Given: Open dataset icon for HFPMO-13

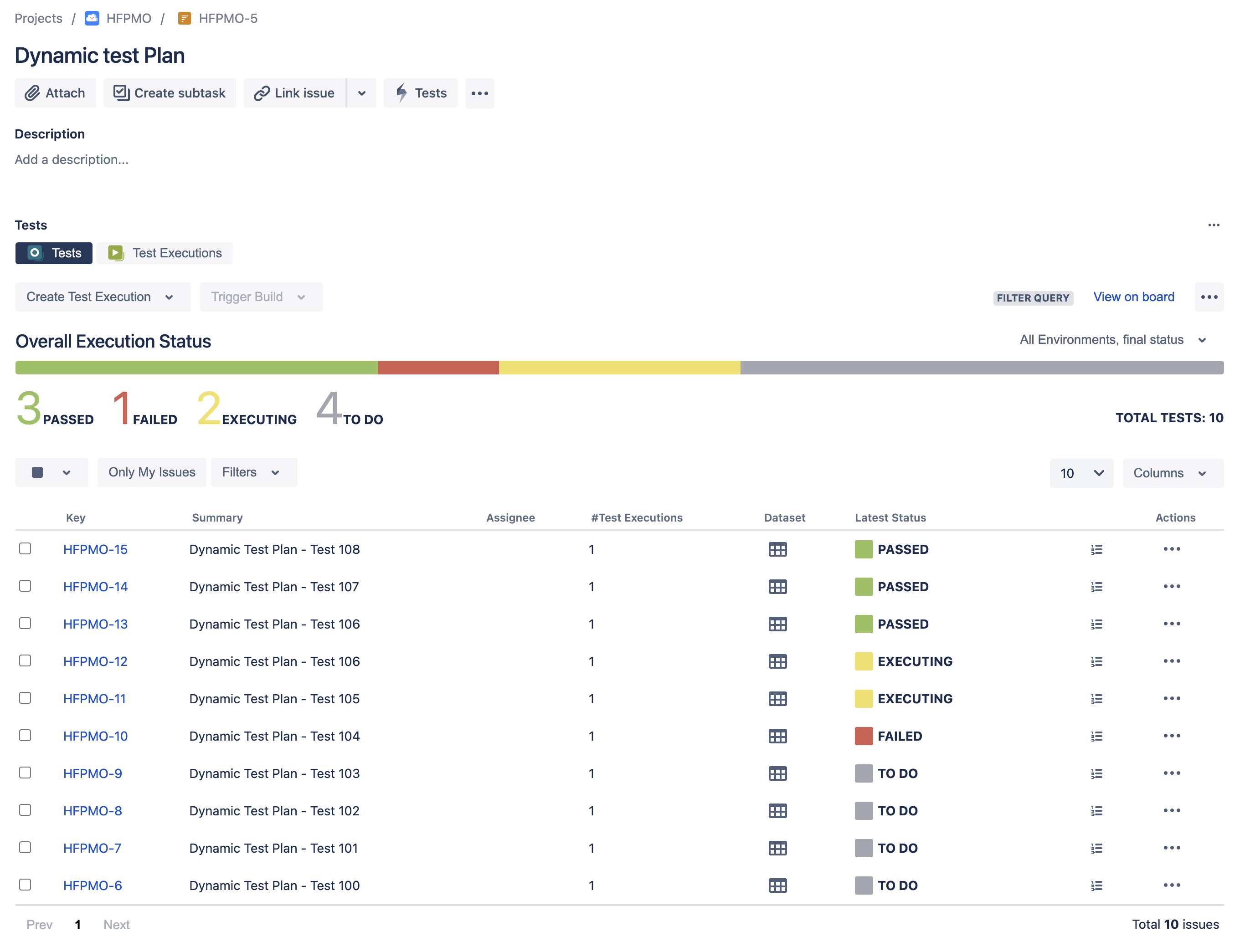Looking at the screenshot, I should (777, 624).
